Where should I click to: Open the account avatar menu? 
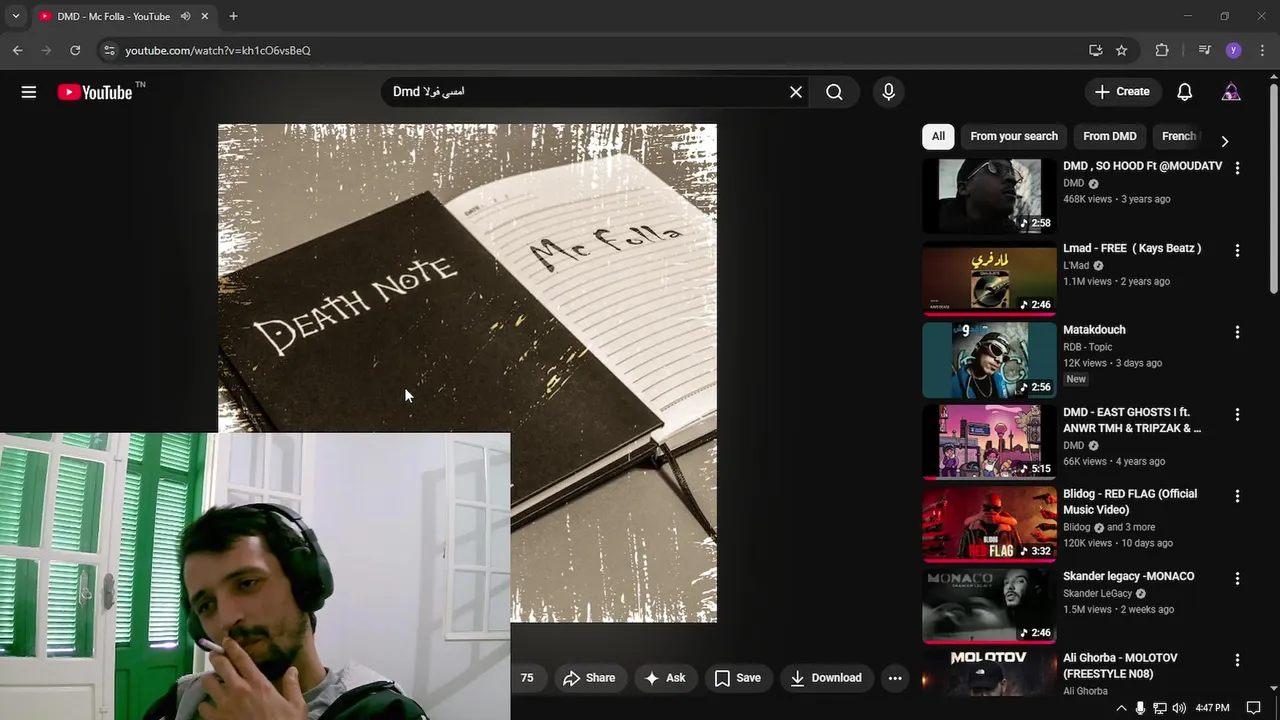click(1231, 92)
